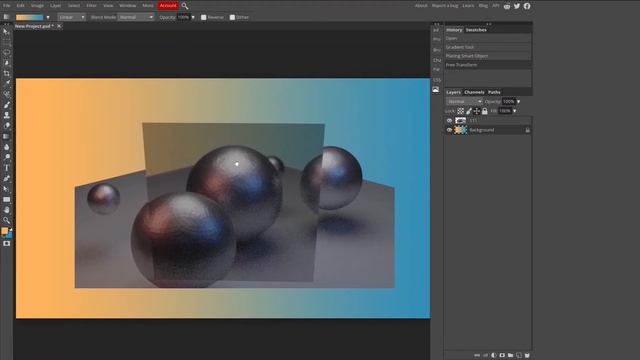Select the Hand tool
This screenshot has width=640, height=360.
[x=7, y=210]
